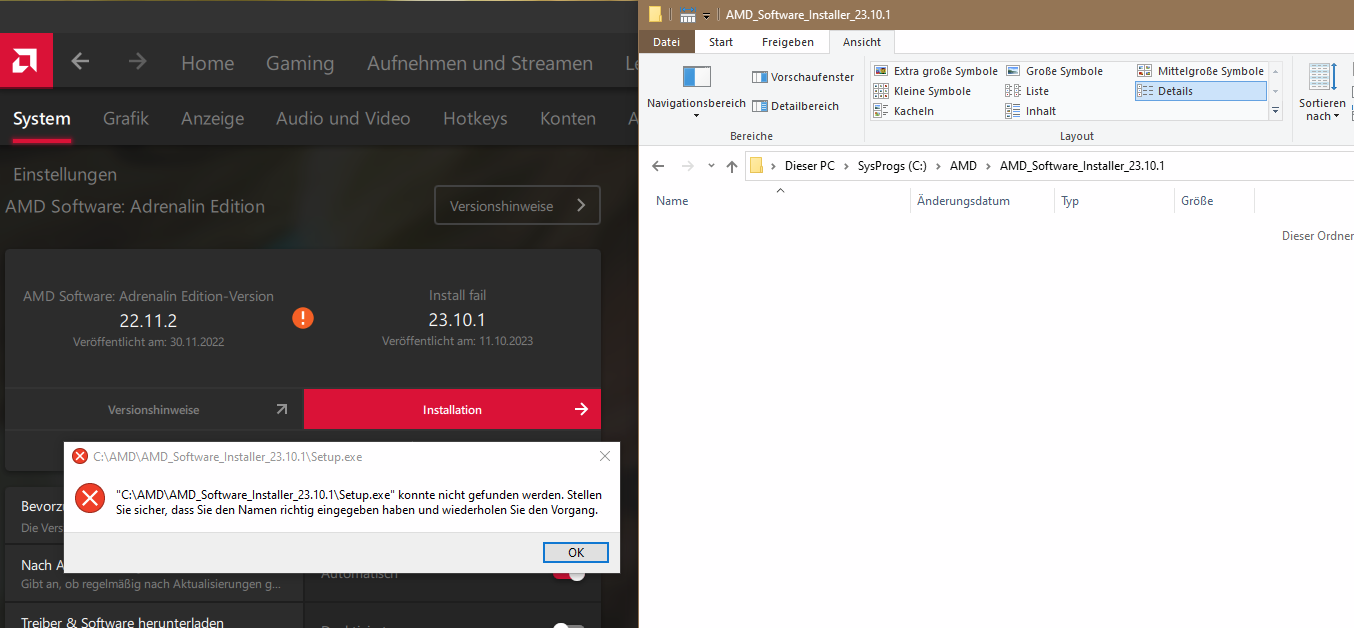Go up one folder level in Explorer
The width and height of the screenshot is (1354, 628).
click(732, 166)
